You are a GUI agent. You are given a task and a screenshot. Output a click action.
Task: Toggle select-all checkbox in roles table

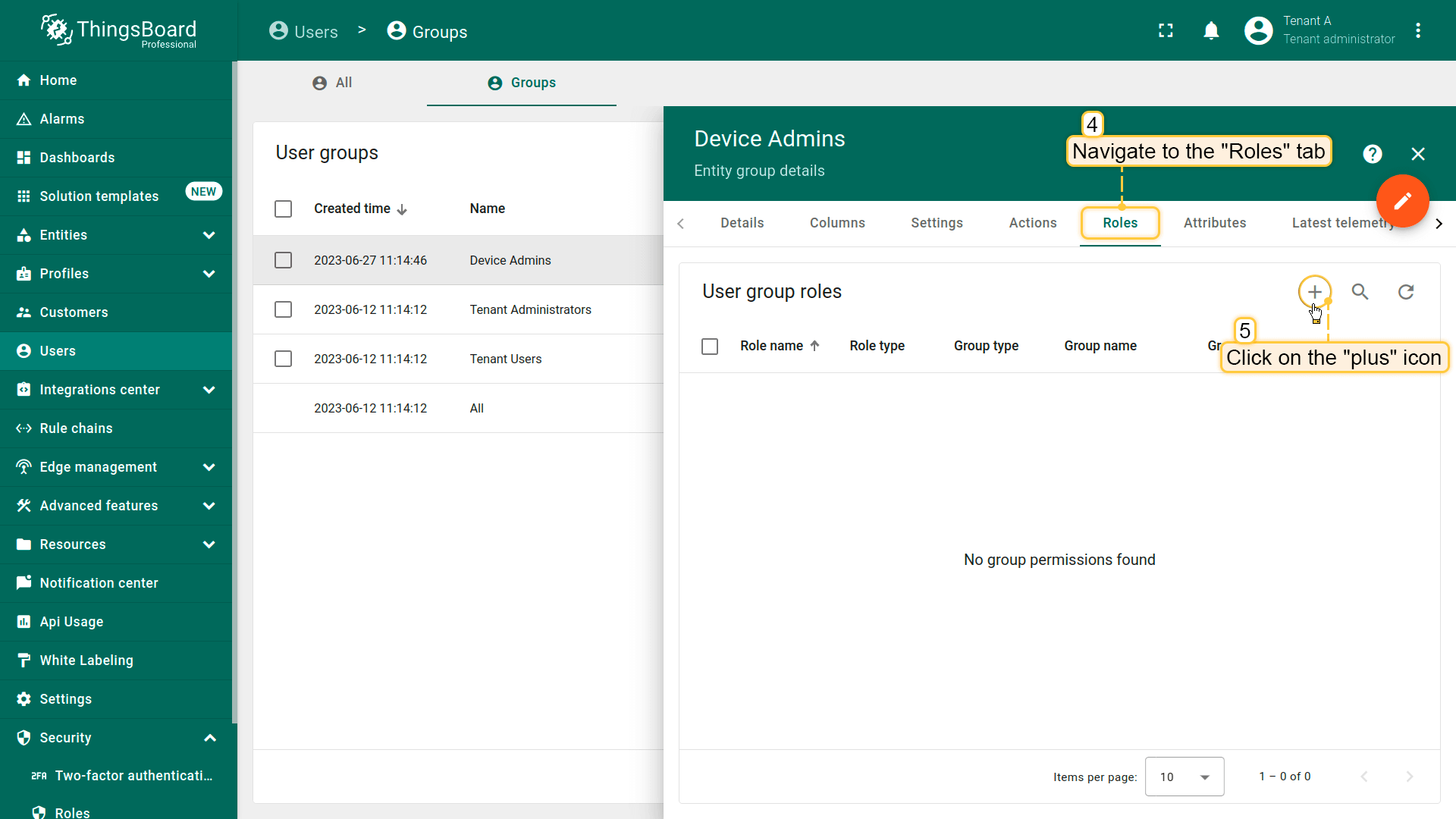coord(709,347)
